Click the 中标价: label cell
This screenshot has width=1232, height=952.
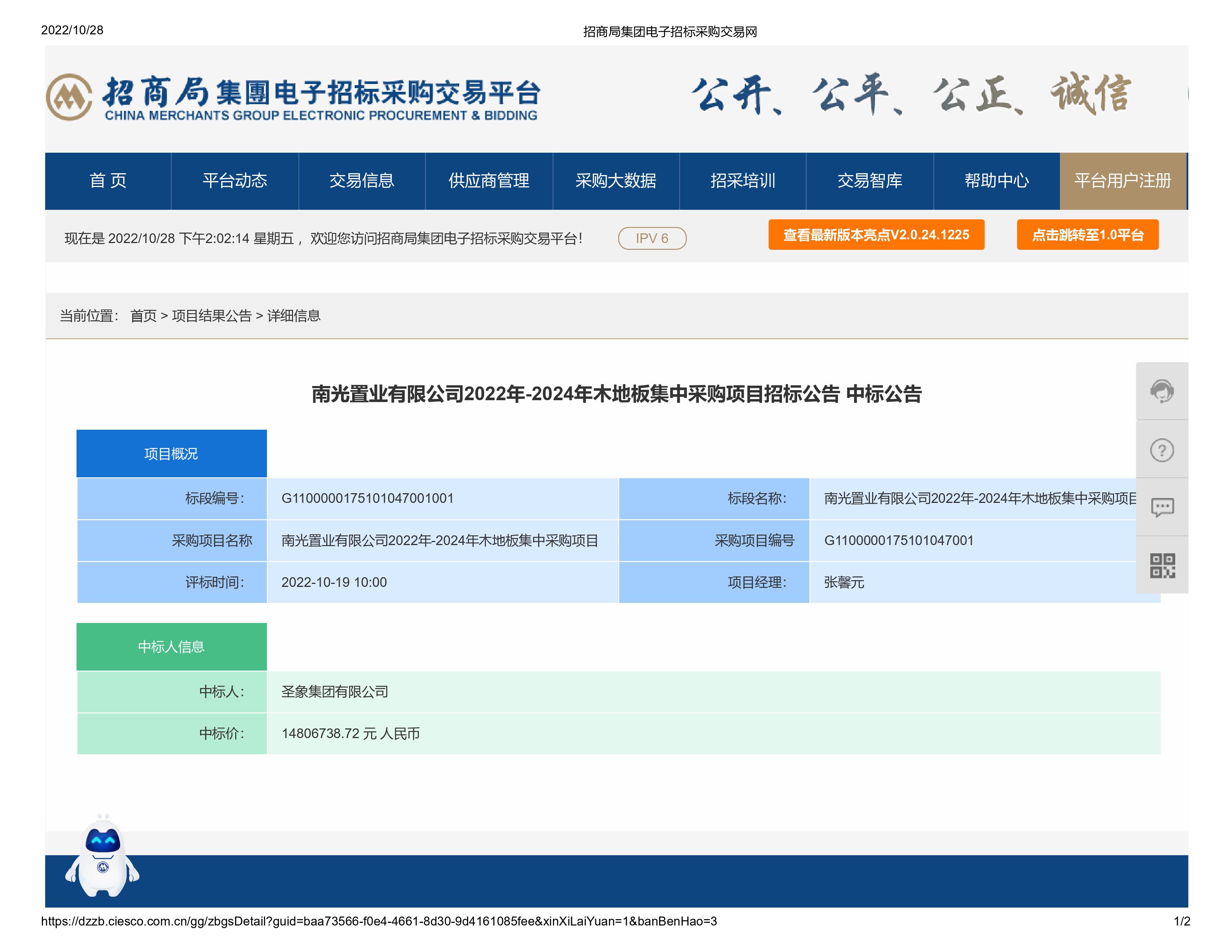coord(171,733)
